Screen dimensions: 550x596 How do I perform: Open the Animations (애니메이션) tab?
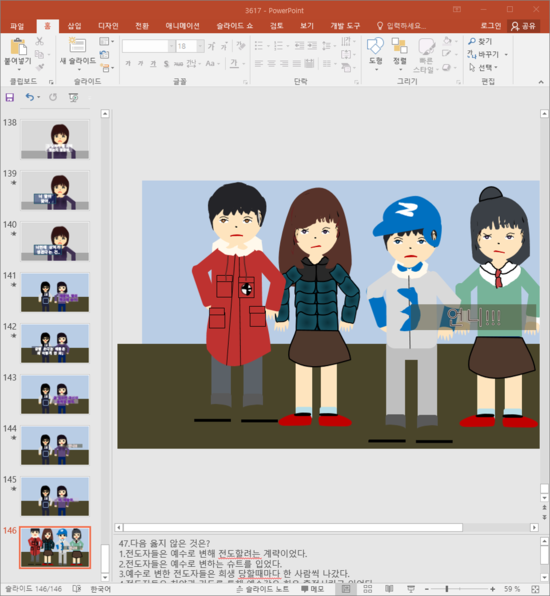[x=182, y=26]
